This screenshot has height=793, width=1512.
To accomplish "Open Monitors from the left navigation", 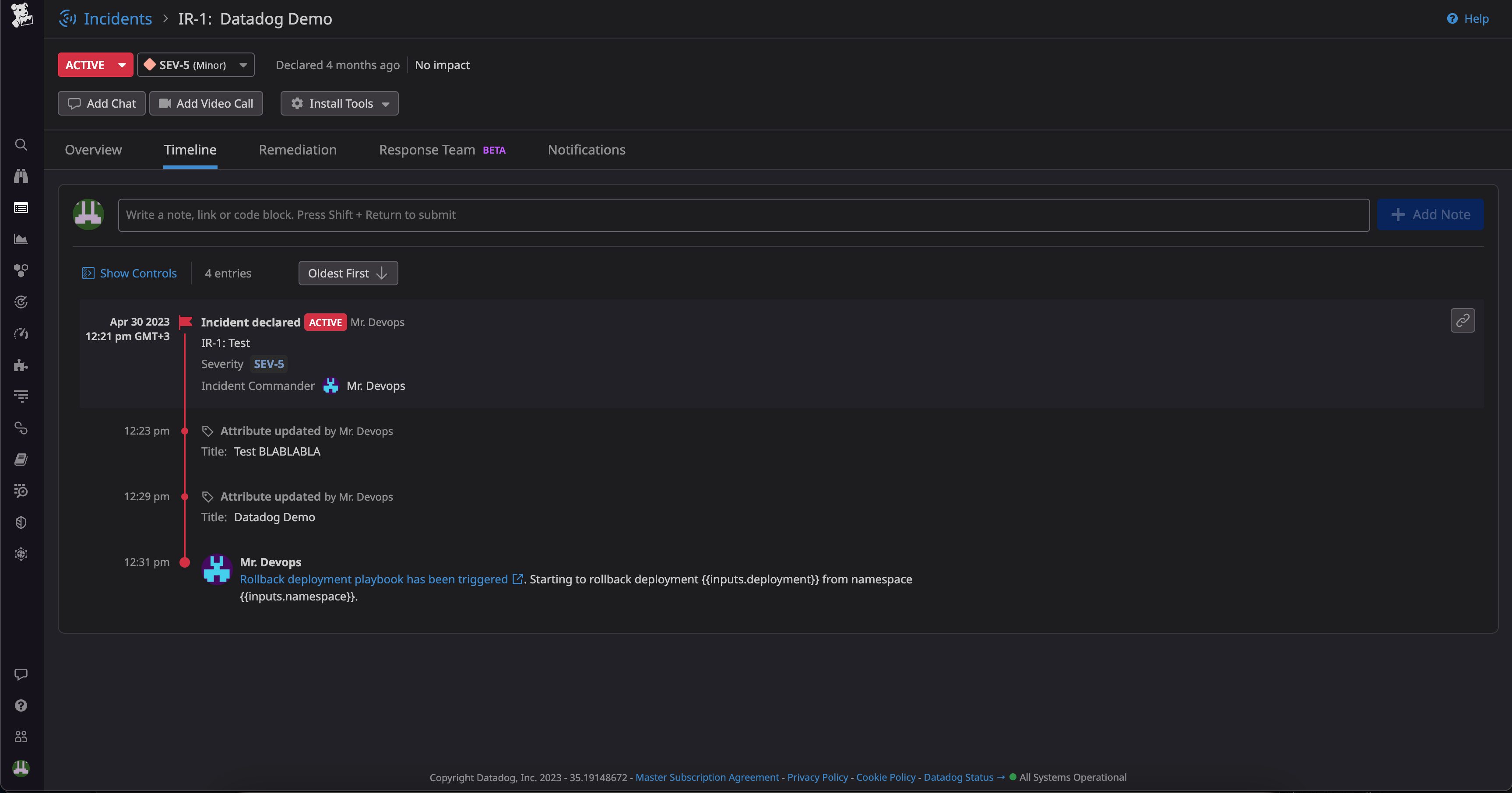I will 21,302.
